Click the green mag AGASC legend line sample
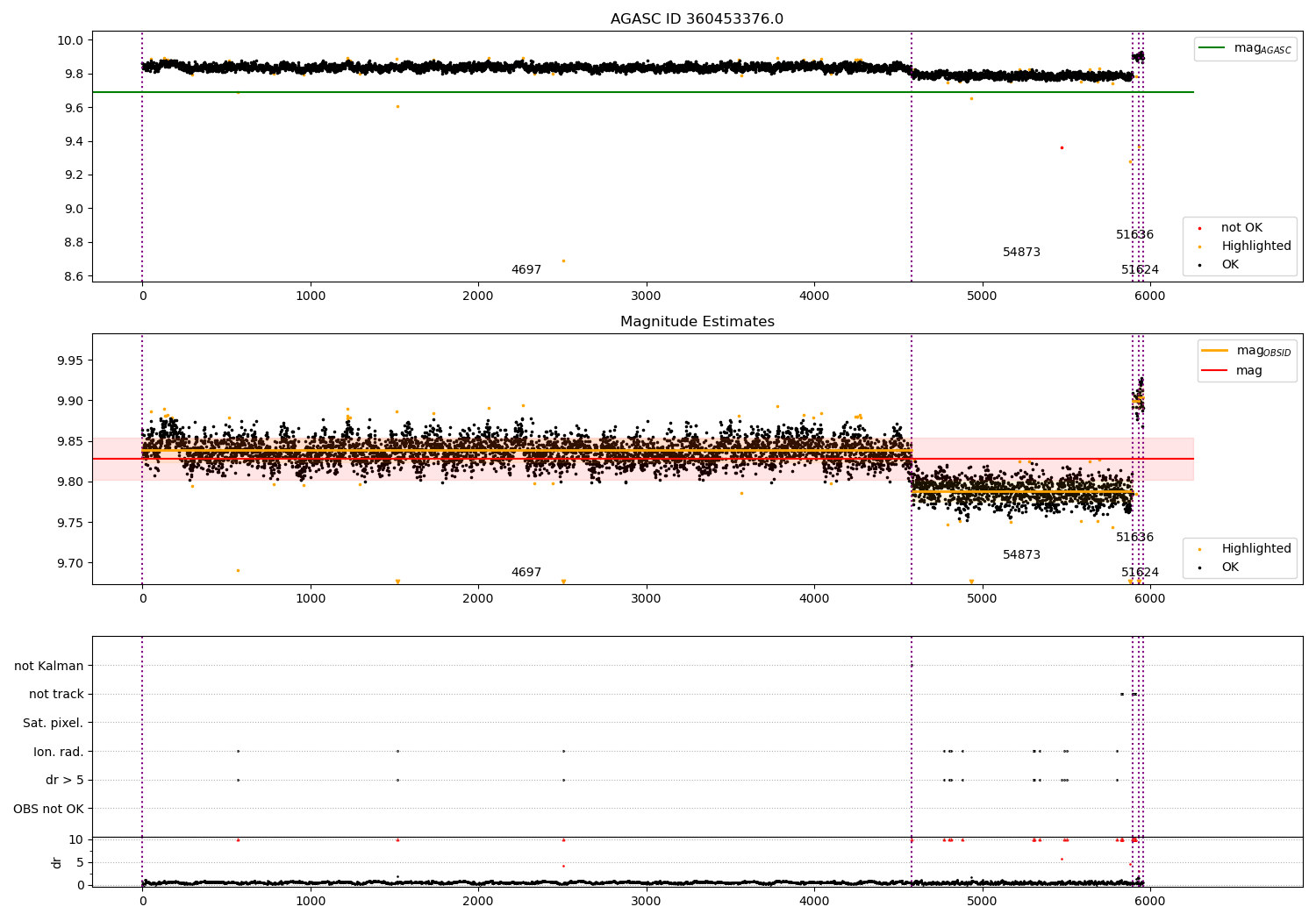Viewport: 1316px width, 921px height. 1212,48
